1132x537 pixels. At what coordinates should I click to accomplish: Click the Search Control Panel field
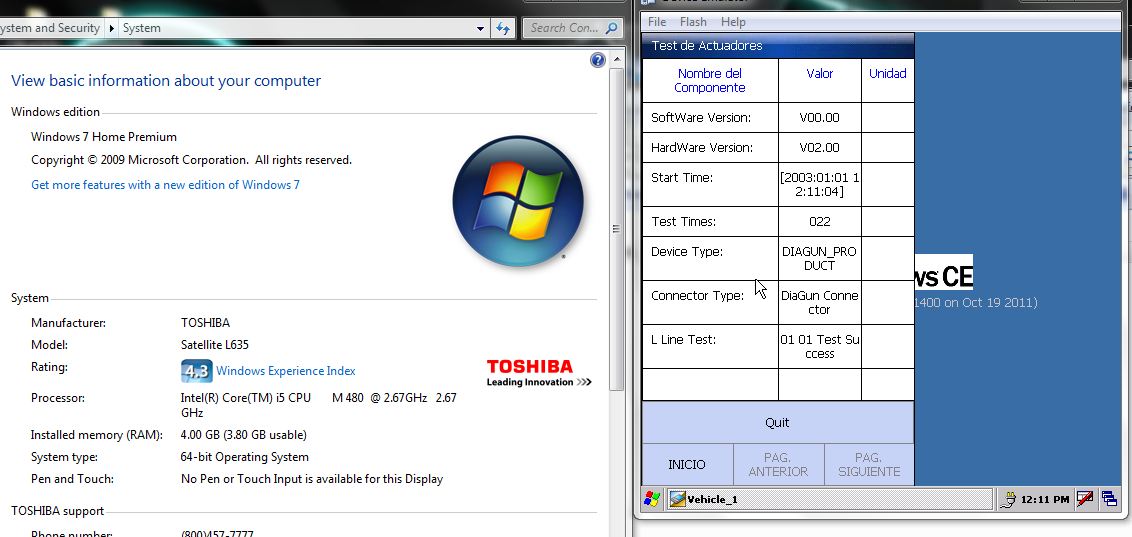coord(562,28)
